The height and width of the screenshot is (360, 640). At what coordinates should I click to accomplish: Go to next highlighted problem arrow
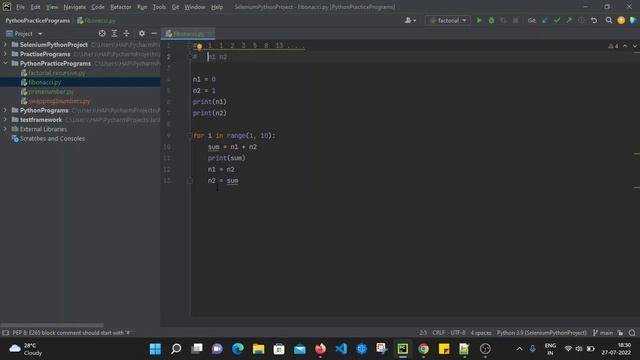pyautogui.click(x=635, y=46)
